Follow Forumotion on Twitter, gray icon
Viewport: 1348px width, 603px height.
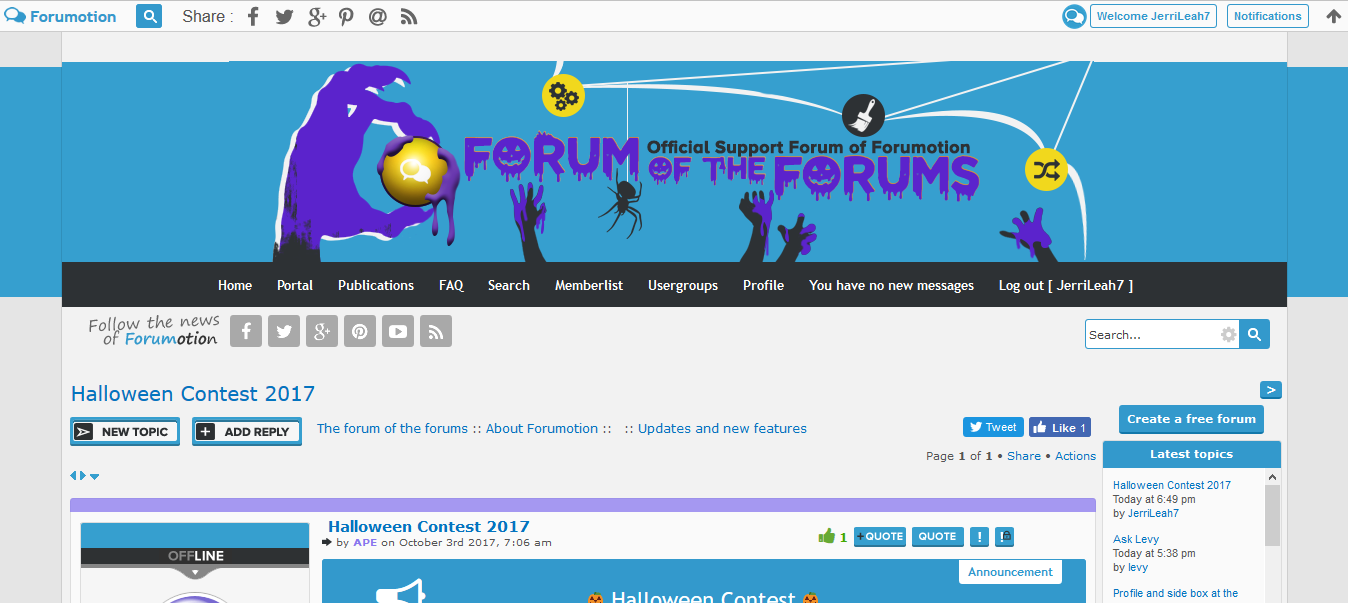[284, 331]
